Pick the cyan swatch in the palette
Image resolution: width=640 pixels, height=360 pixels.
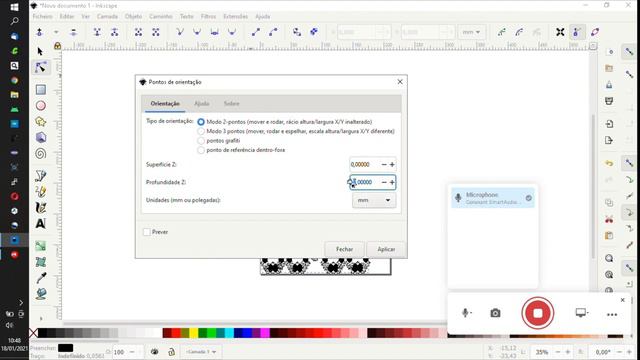229,333
